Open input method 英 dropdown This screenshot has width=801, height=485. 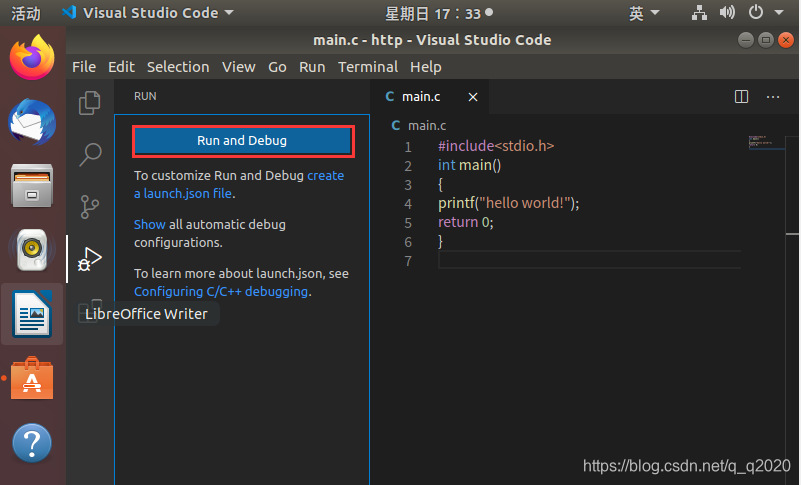(644, 13)
